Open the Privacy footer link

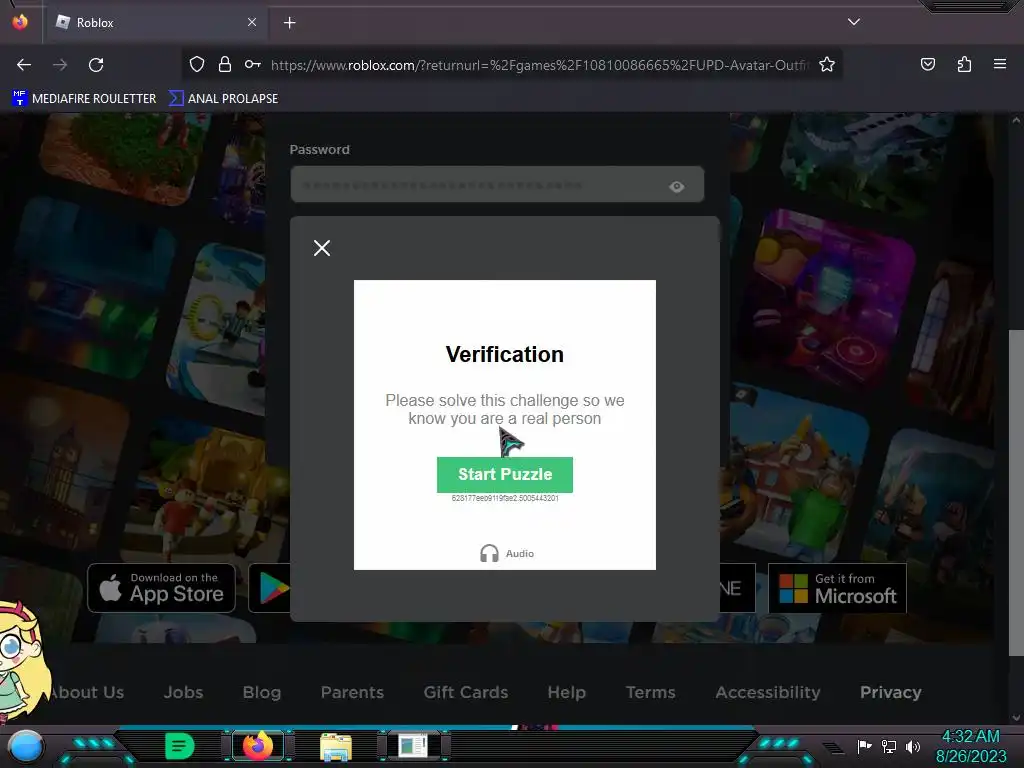tap(891, 692)
